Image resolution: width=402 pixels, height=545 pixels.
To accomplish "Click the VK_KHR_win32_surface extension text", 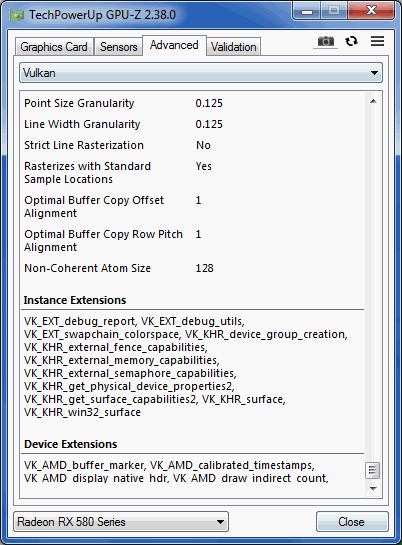I will point(82,412).
